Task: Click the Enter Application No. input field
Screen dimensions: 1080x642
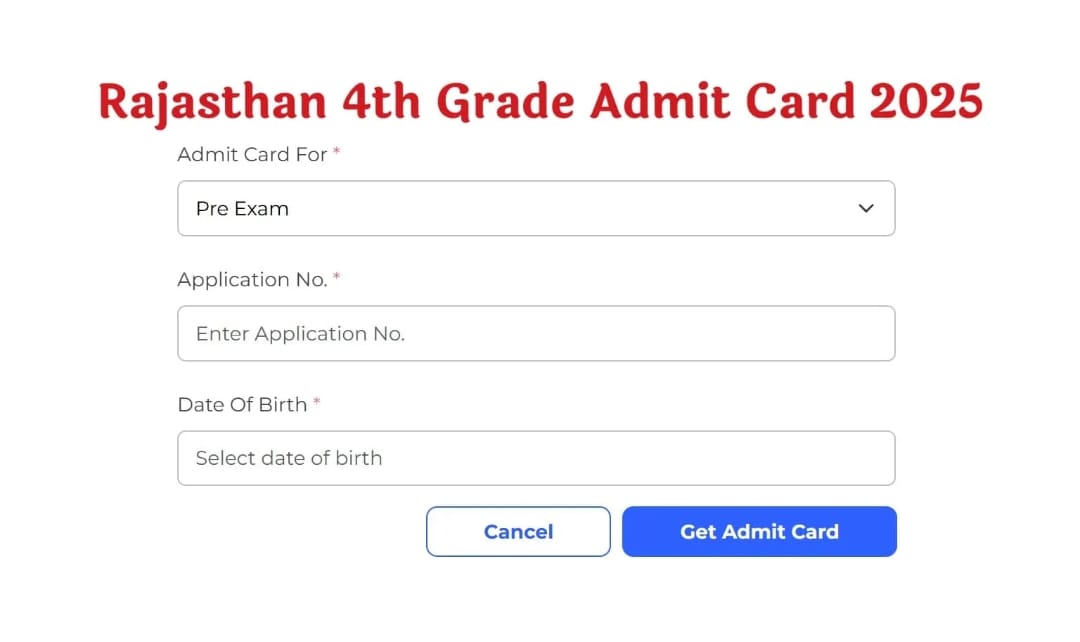Action: pyautogui.click(x=536, y=333)
